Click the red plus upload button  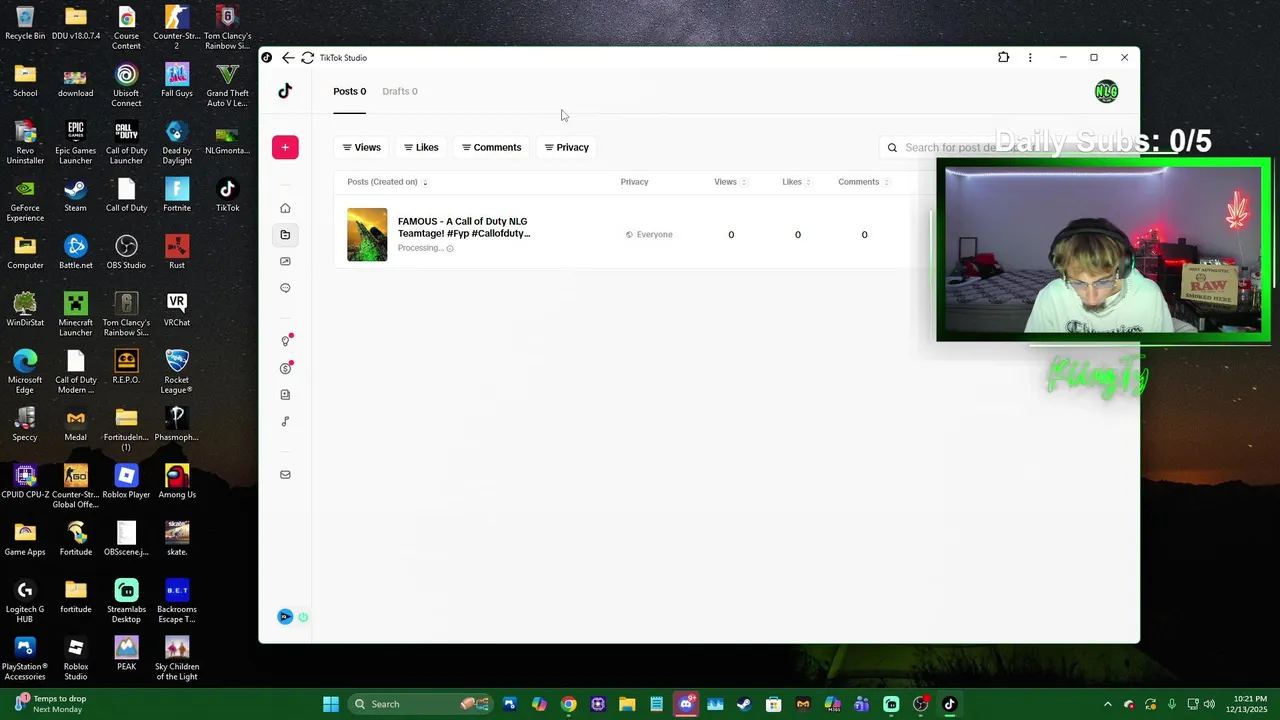[x=285, y=147]
